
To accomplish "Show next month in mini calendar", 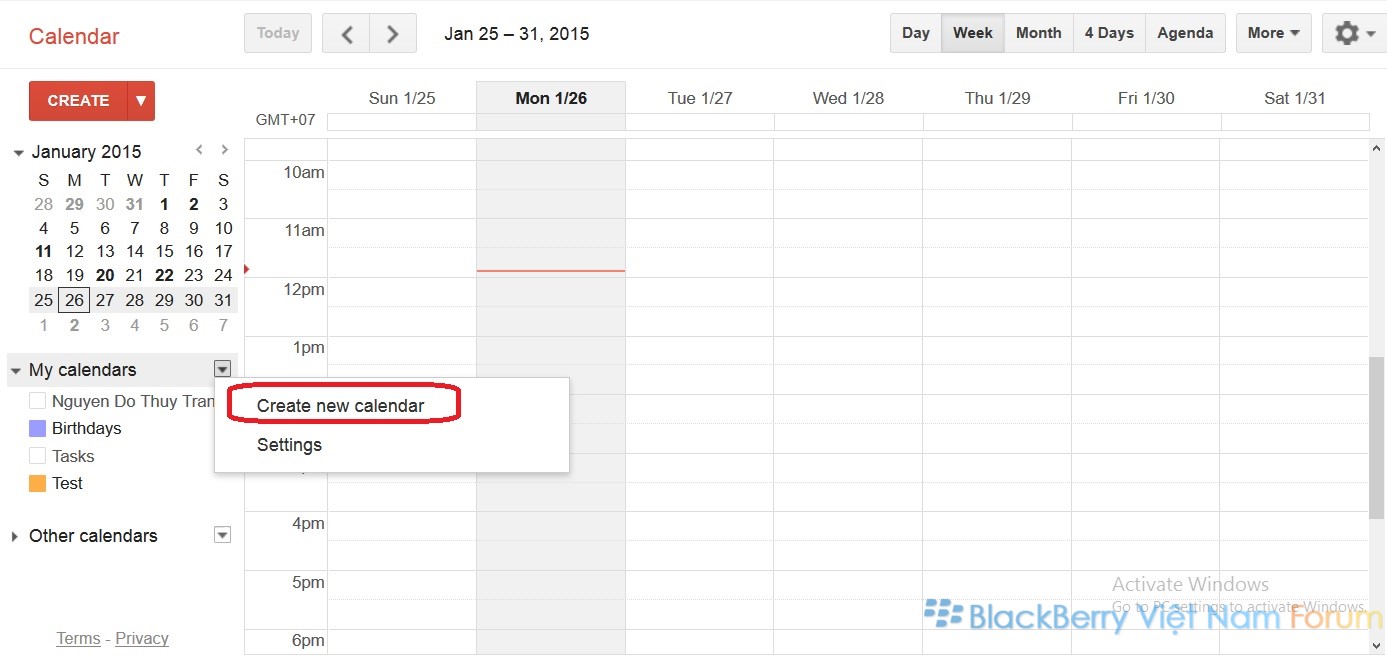I will [x=224, y=150].
